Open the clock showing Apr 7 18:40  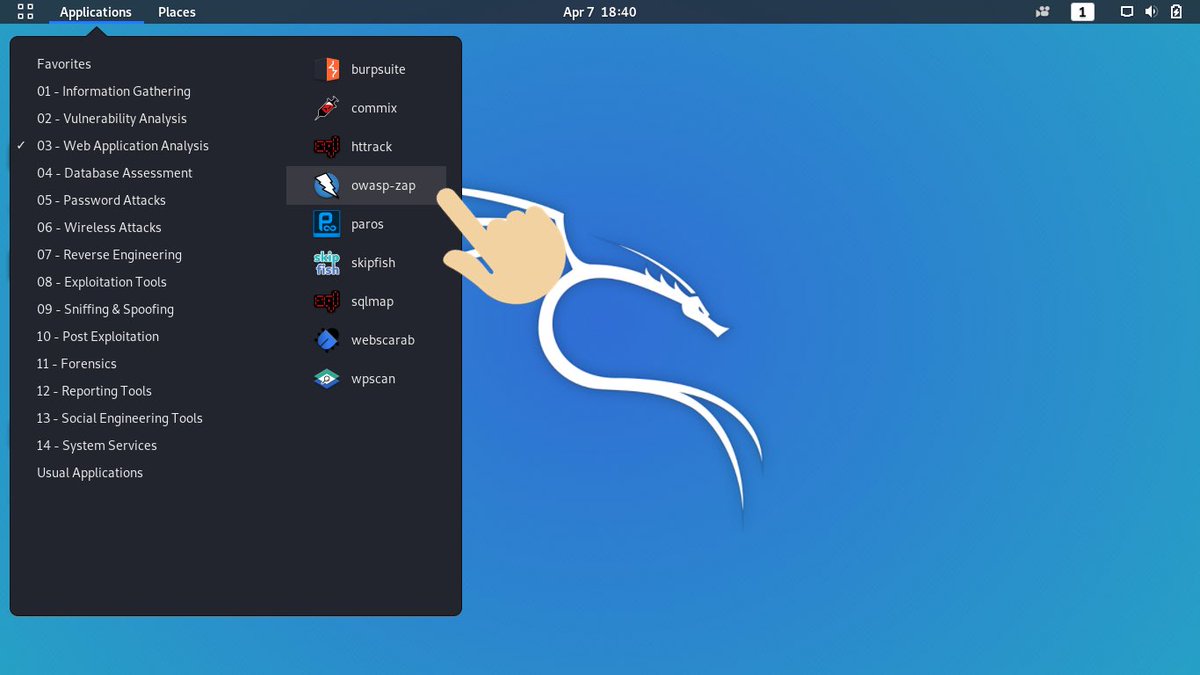tap(599, 12)
